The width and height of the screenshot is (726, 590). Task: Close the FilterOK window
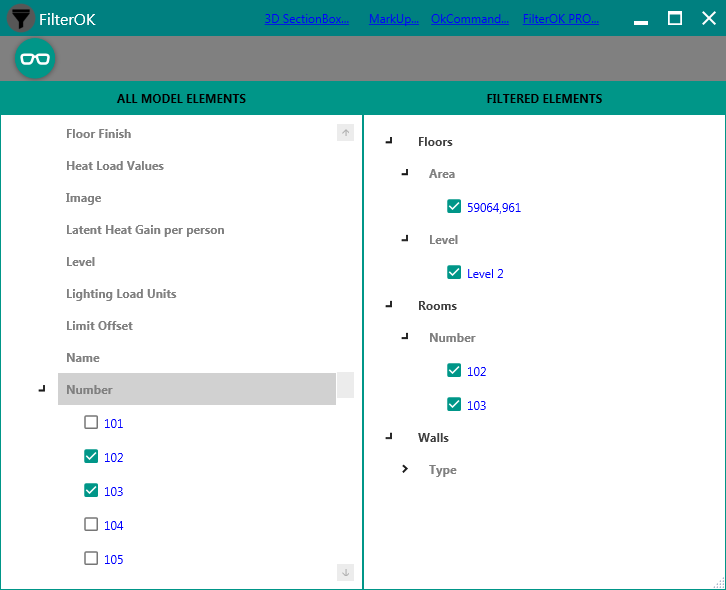pyautogui.click(x=708, y=18)
